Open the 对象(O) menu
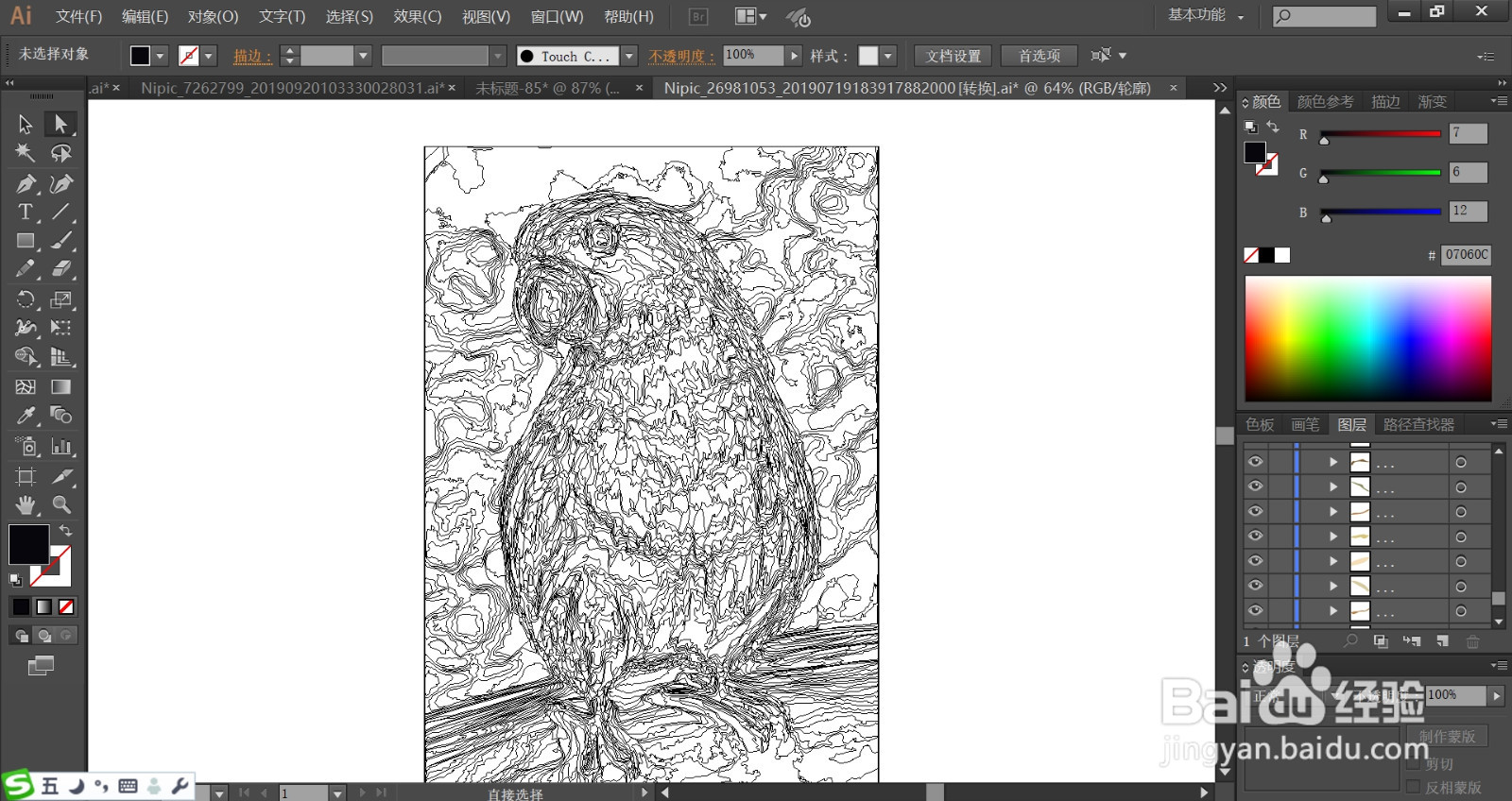 (213, 16)
